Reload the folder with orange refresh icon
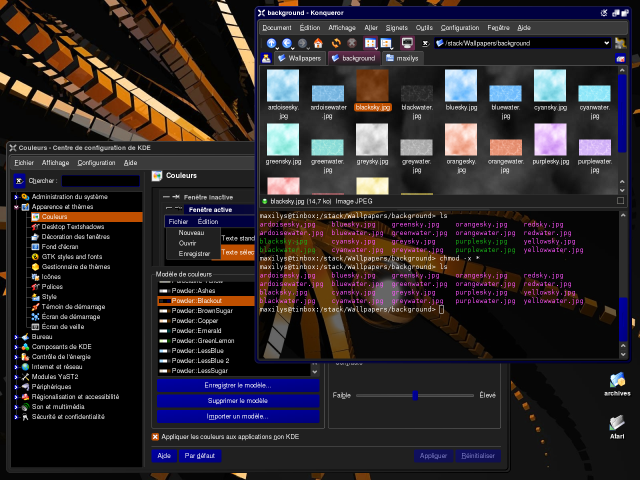 [x=336, y=43]
